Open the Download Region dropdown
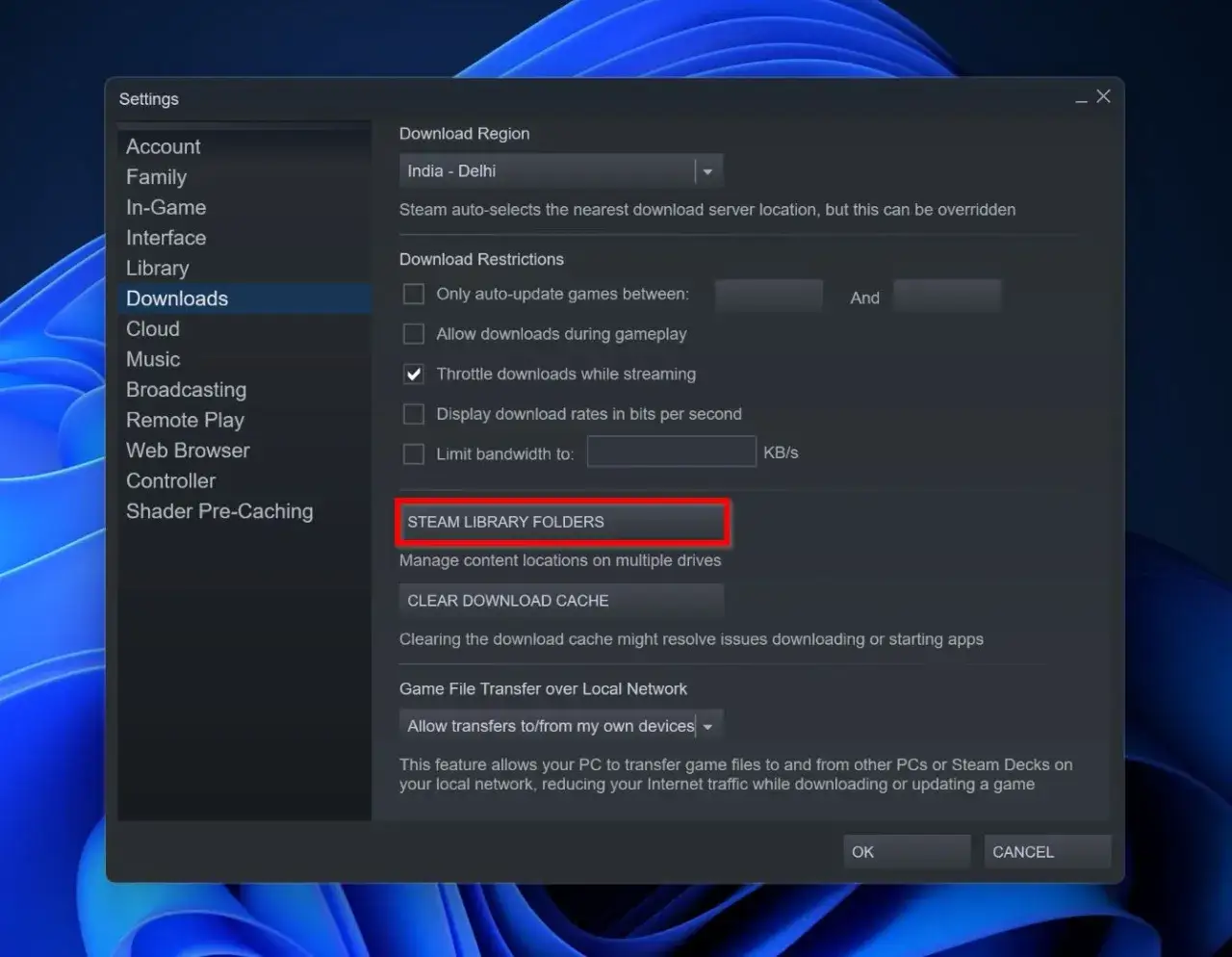The image size is (1232, 957). click(x=562, y=170)
